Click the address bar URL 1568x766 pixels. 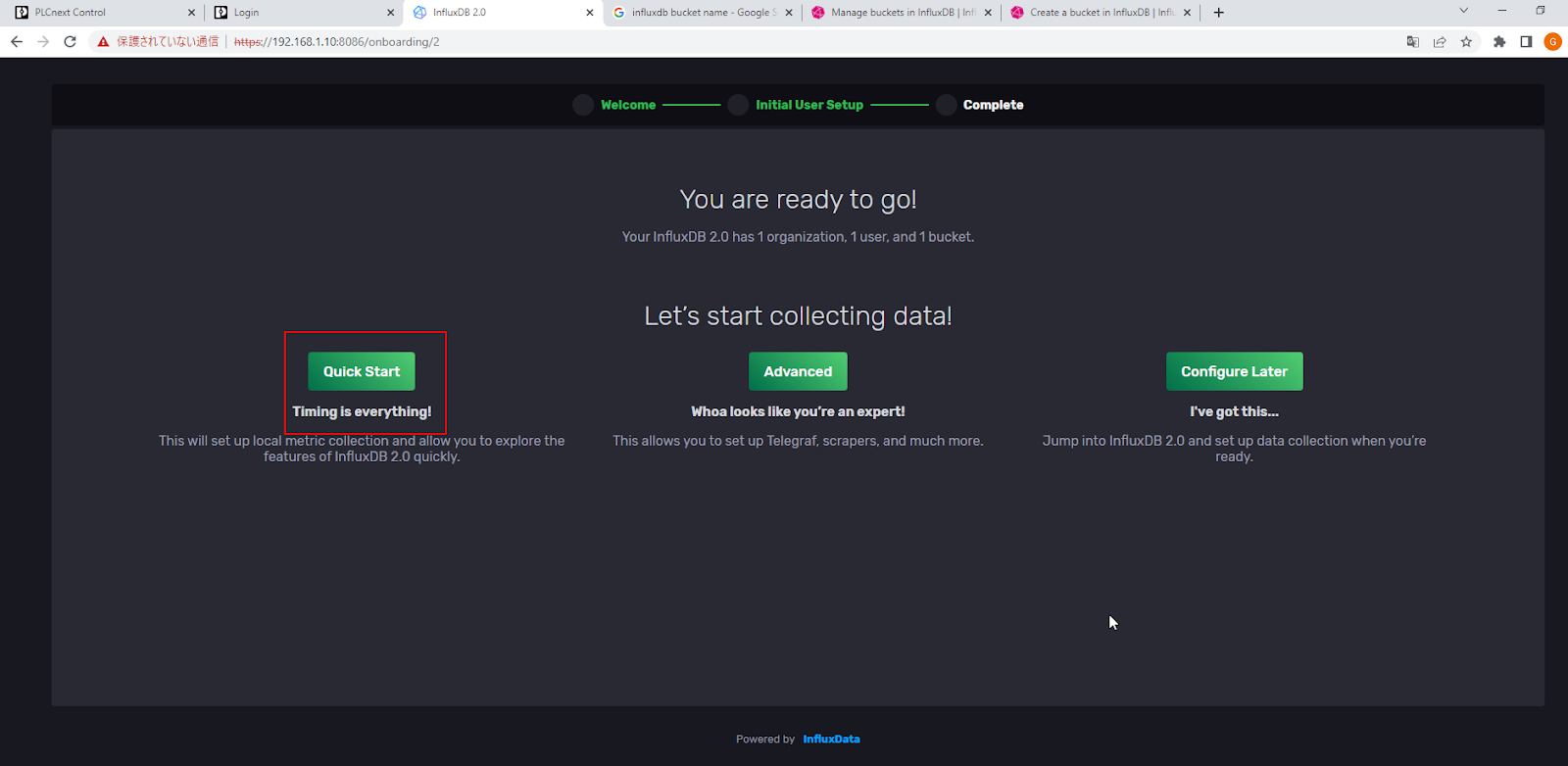coord(336,42)
